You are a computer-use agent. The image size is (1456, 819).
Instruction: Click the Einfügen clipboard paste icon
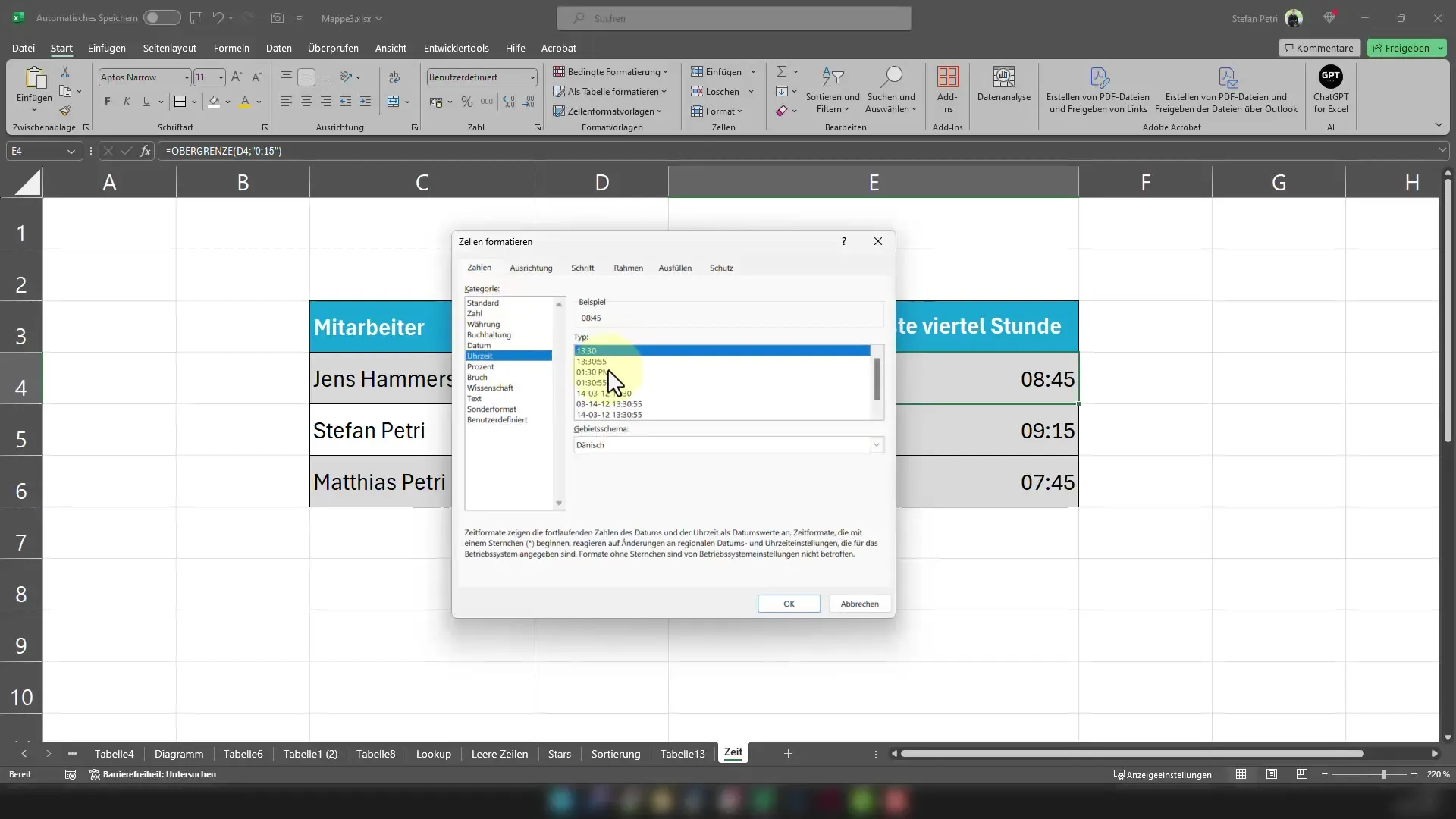(x=34, y=78)
